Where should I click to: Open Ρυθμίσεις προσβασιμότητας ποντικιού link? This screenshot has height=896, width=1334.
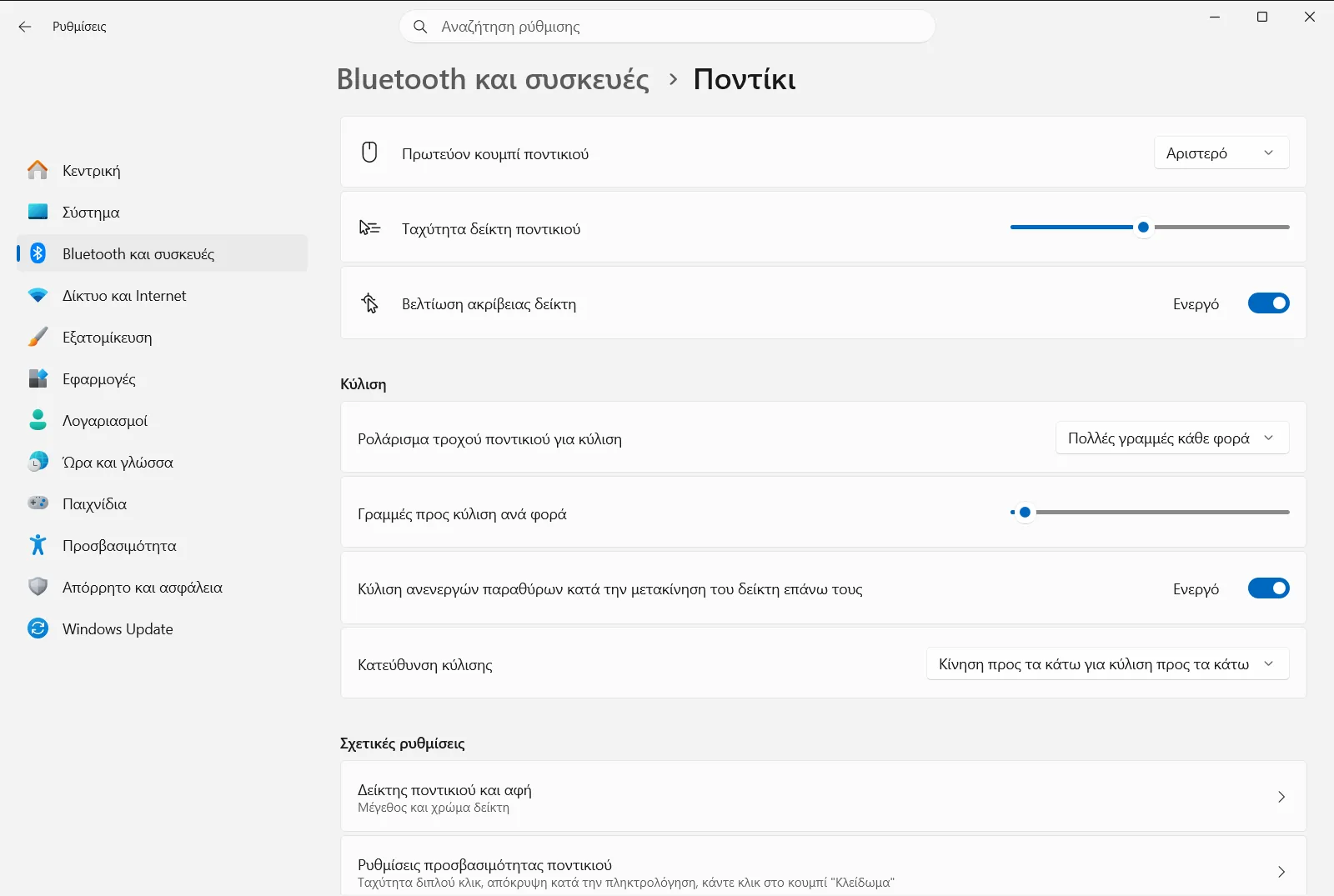pyautogui.click(x=823, y=867)
